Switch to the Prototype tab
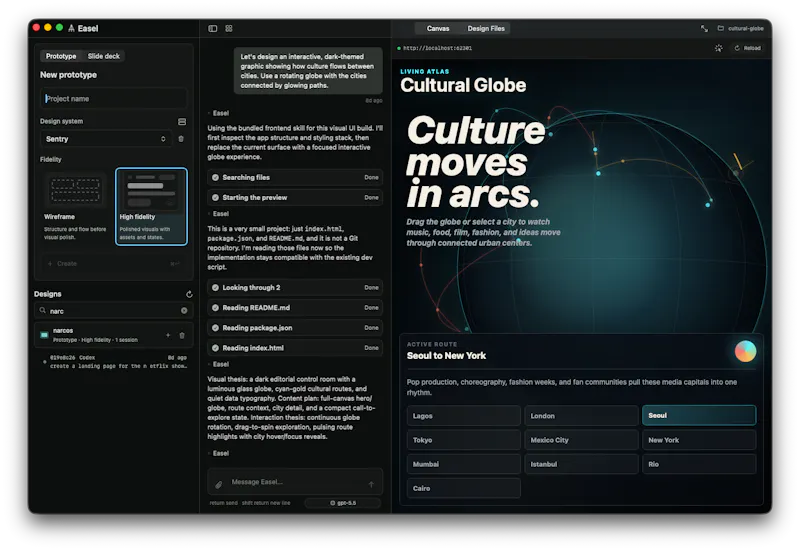 (61, 56)
